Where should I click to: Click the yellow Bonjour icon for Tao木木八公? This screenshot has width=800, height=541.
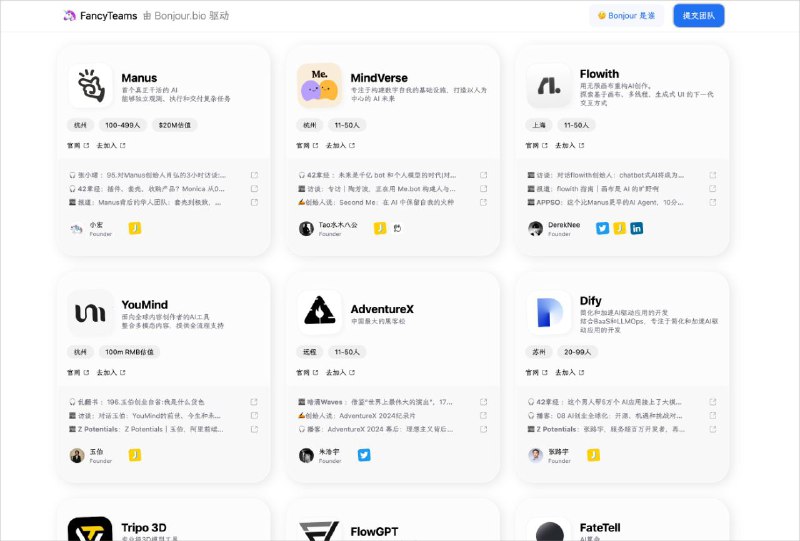point(380,228)
